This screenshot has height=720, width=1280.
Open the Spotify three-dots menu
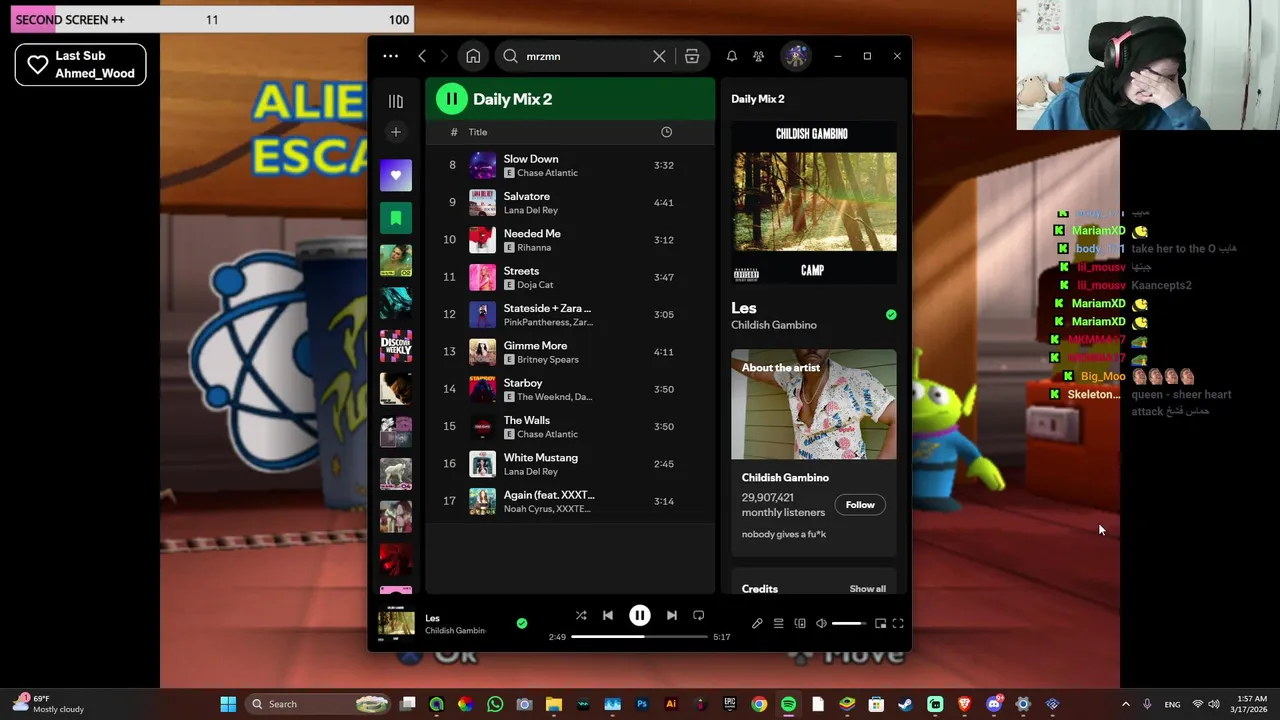390,56
